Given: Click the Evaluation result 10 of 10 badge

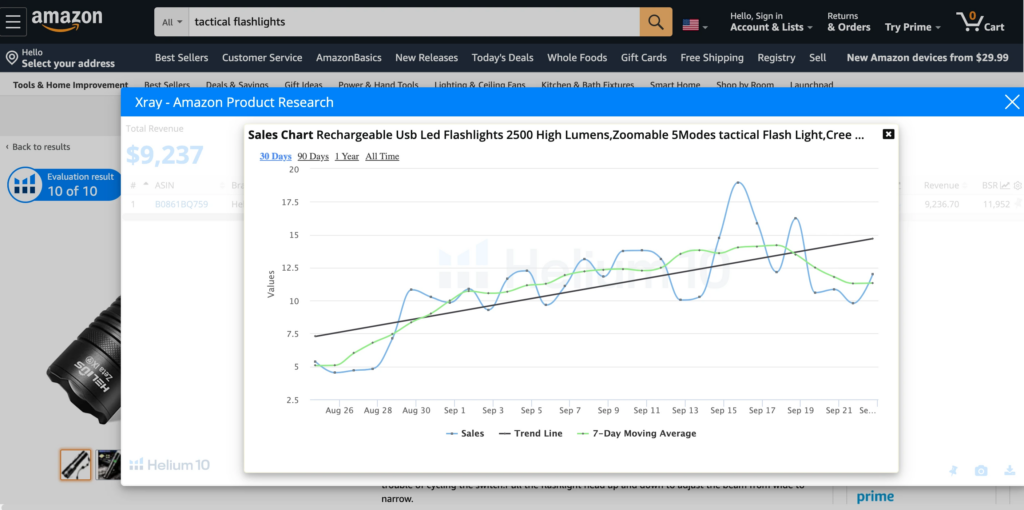Looking at the screenshot, I should pos(65,185).
